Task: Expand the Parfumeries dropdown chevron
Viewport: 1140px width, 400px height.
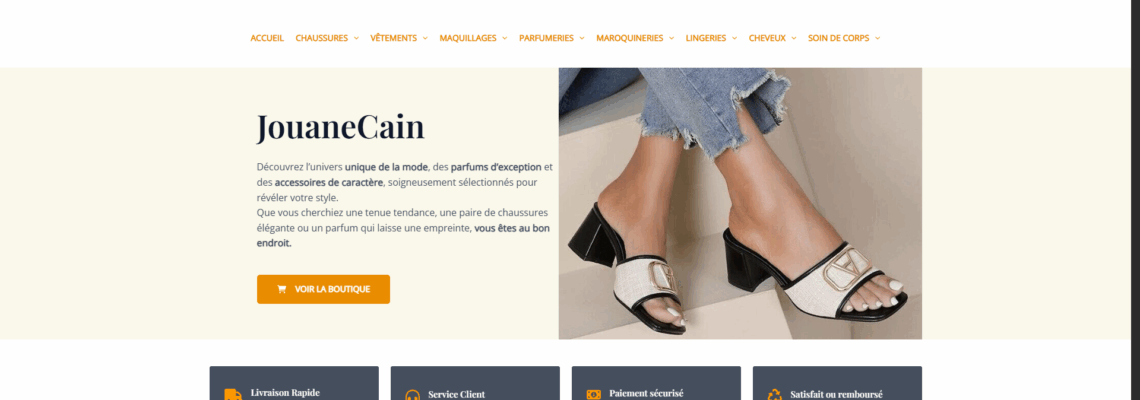Action: [x=582, y=39]
